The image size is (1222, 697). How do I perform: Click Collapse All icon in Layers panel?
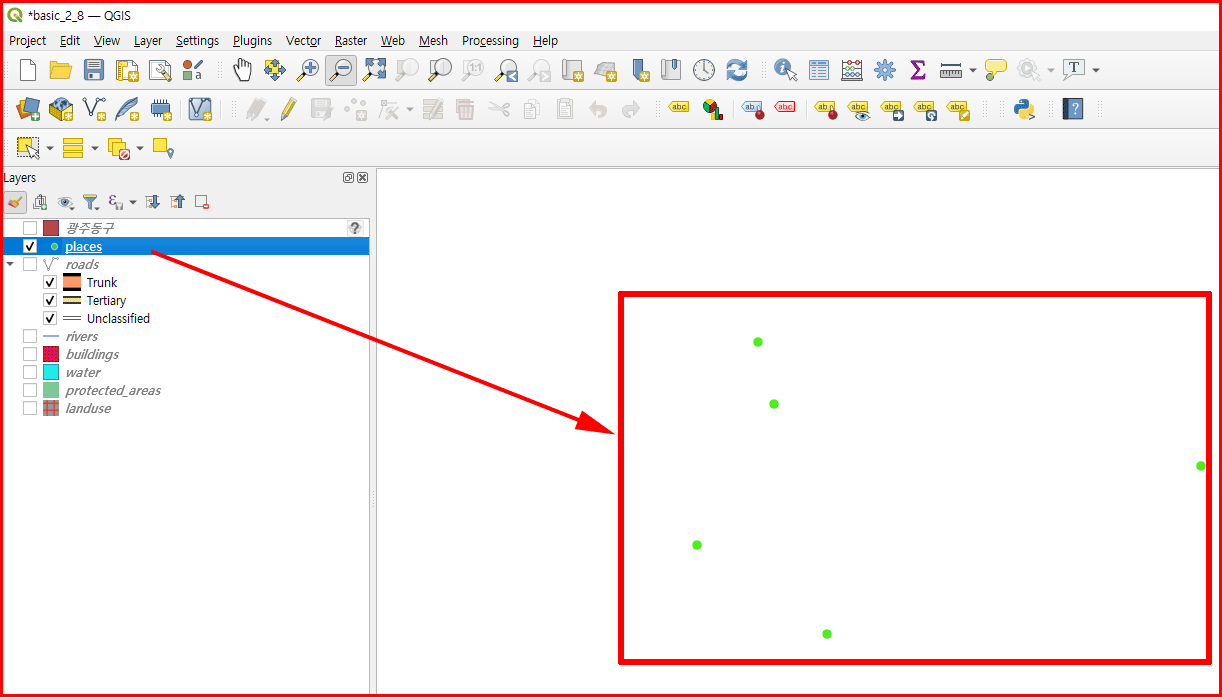point(177,202)
